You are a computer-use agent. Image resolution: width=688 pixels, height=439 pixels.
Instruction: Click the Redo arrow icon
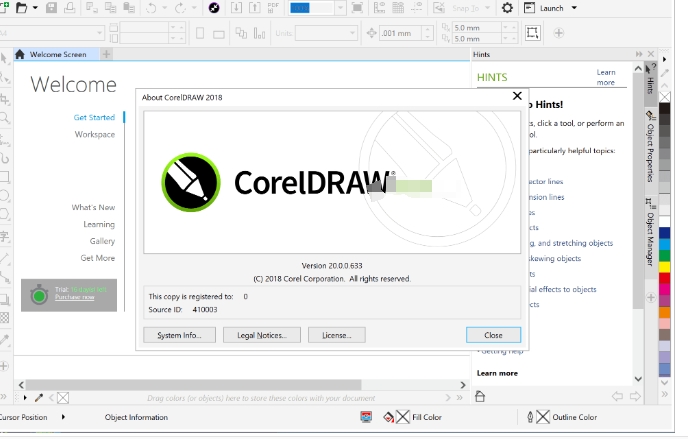click(180, 8)
